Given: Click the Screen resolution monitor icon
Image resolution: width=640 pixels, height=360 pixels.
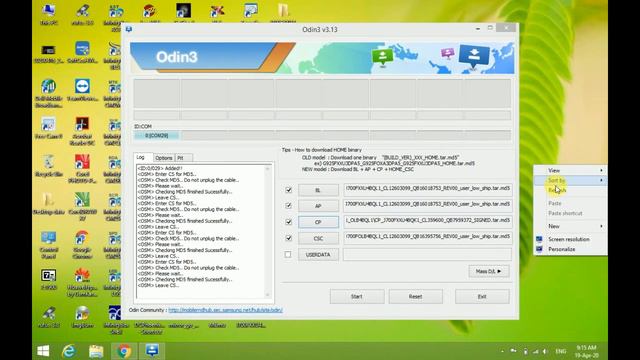Looking at the screenshot, I should point(539,239).
